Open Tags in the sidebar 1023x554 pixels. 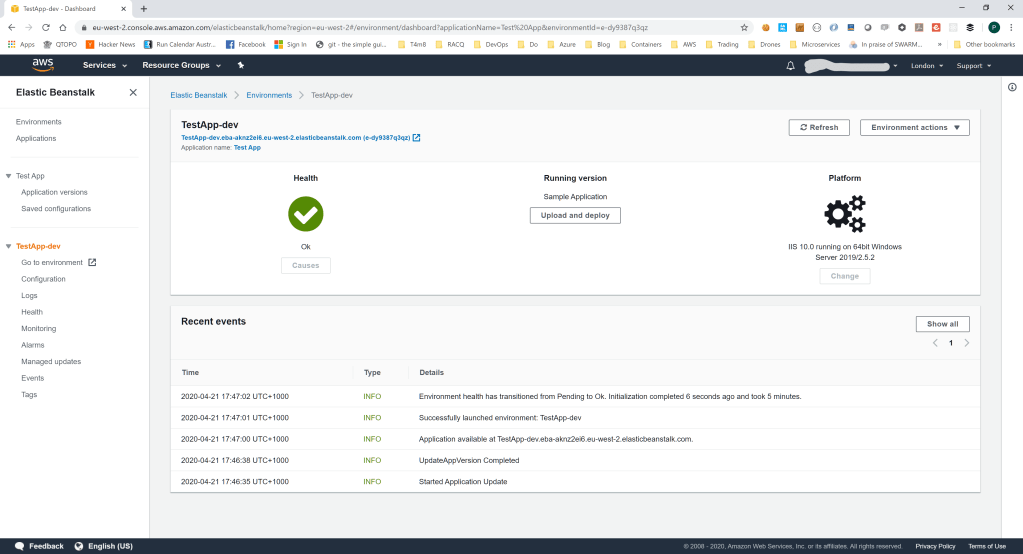tap(29, 395)
